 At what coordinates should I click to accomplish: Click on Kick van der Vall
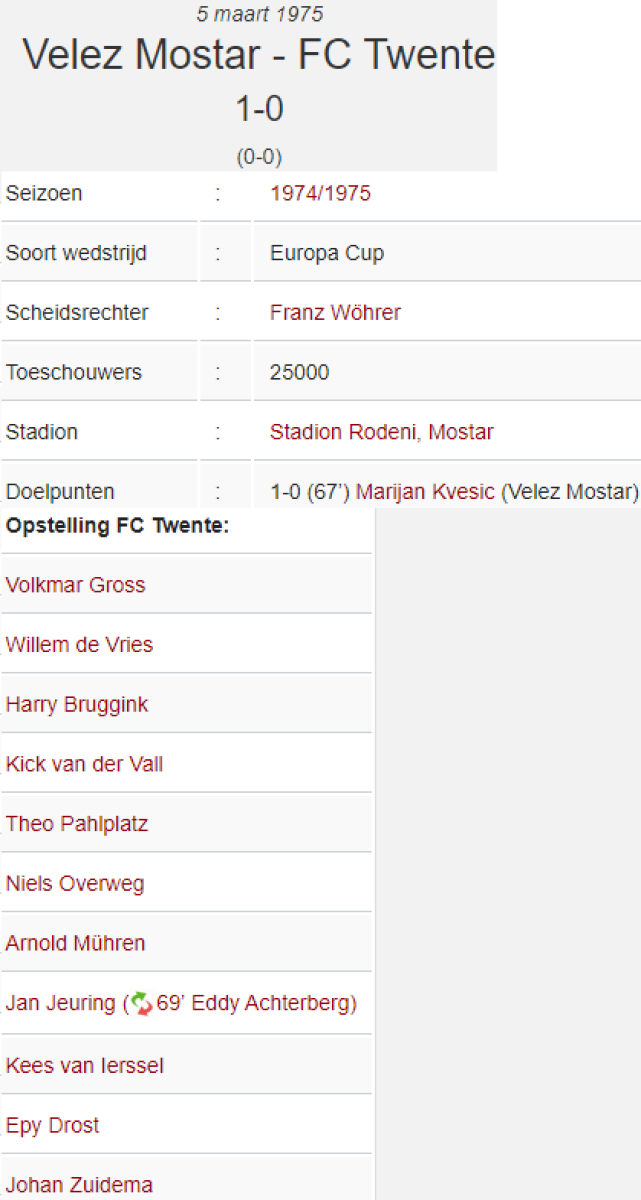coord(84,765)
